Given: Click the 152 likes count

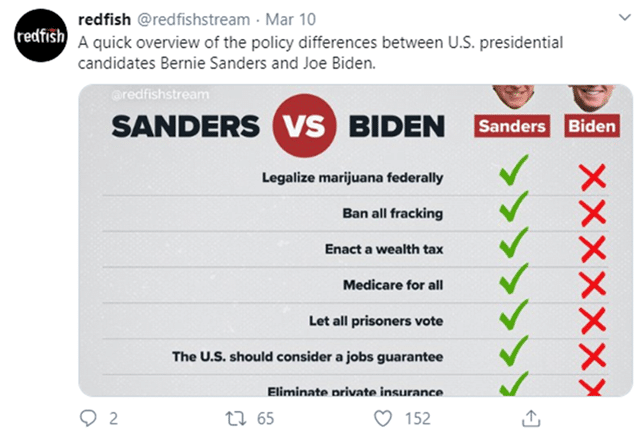Looking at the screenshot, I should pos(418,418).
